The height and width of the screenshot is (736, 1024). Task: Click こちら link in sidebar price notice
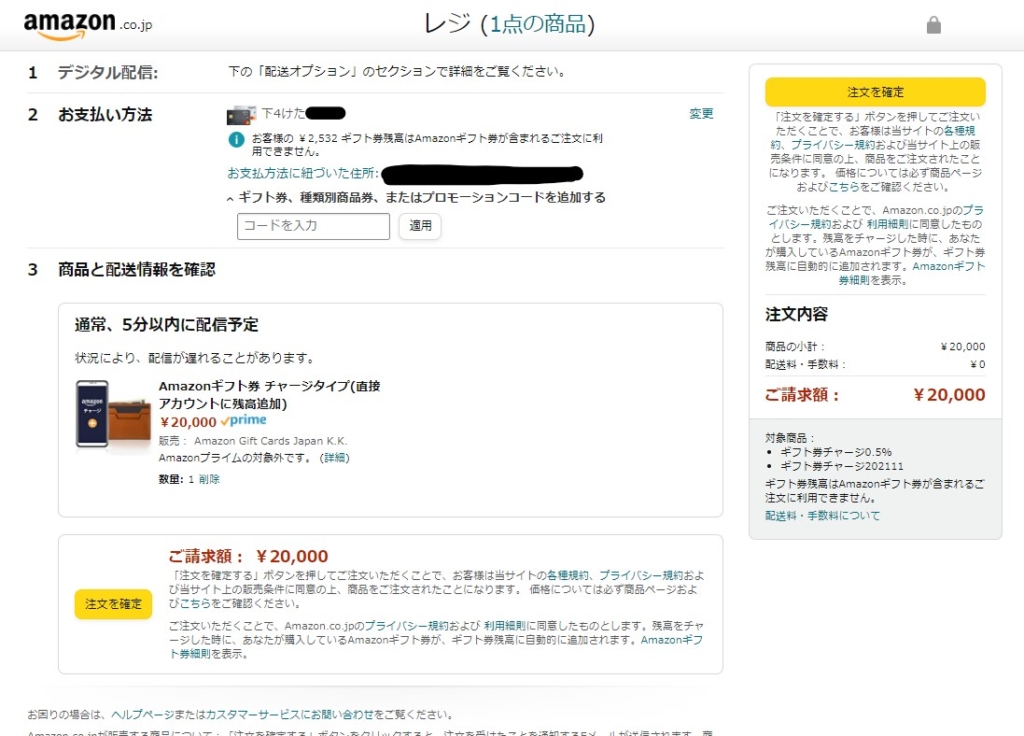[844, 187]
